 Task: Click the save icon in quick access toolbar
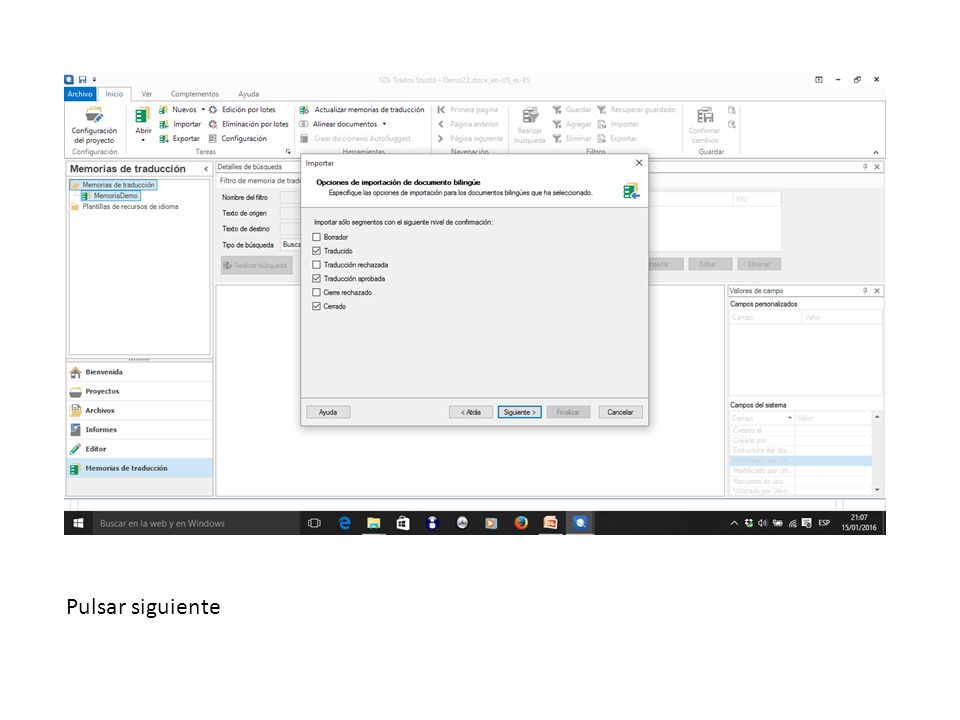tap(83, 80)
